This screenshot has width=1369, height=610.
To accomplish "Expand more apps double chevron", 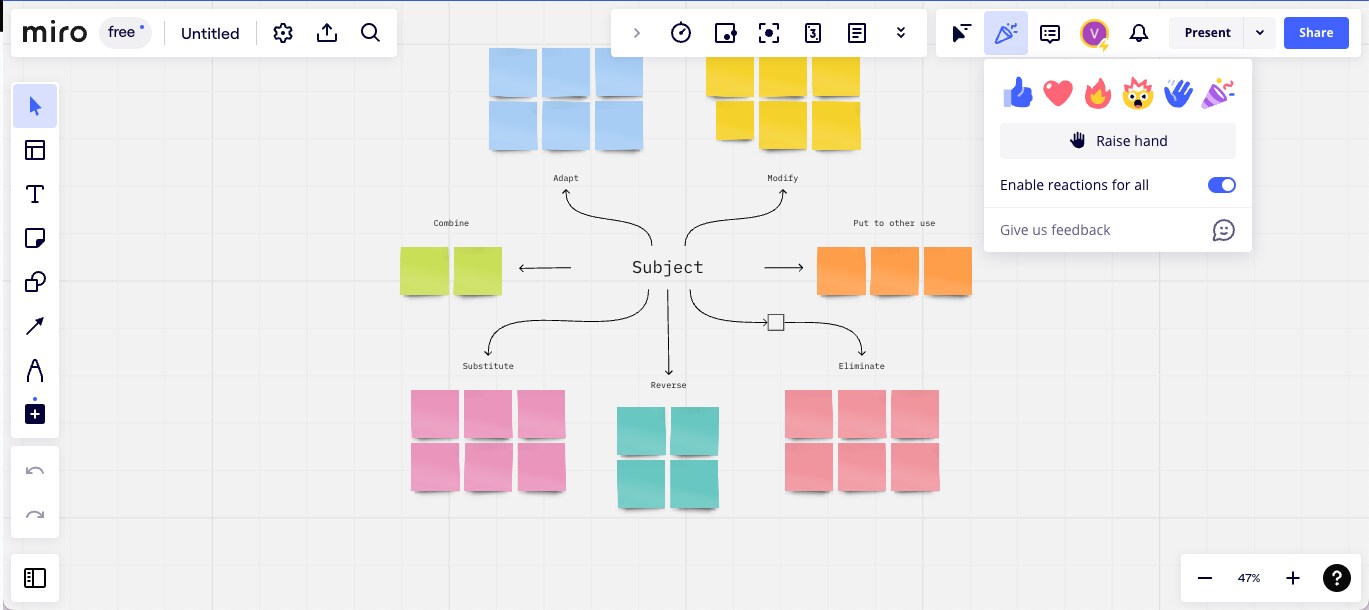I will 901,33.
